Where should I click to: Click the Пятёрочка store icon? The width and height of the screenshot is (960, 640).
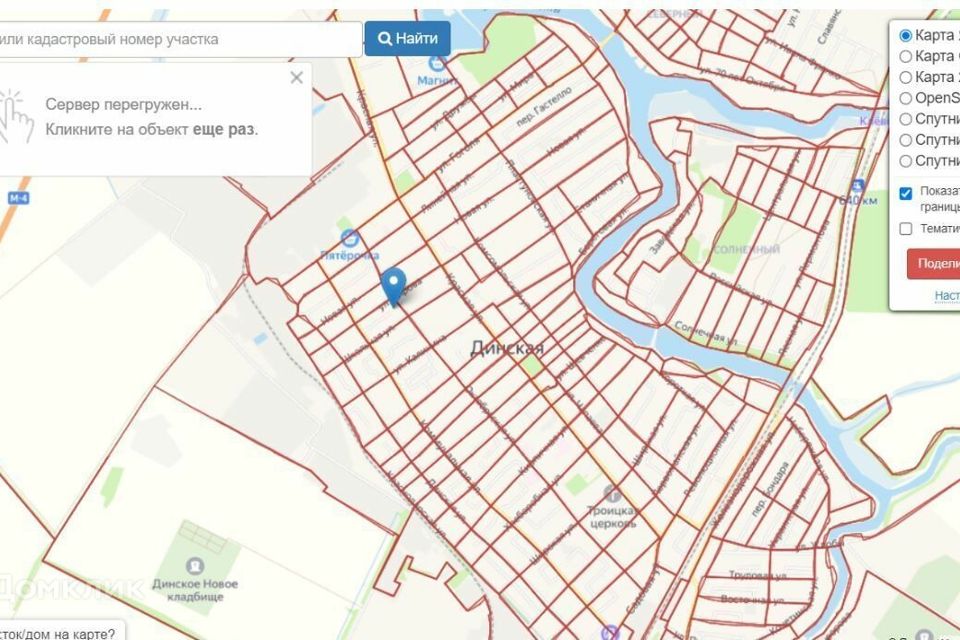click(350, 238)
